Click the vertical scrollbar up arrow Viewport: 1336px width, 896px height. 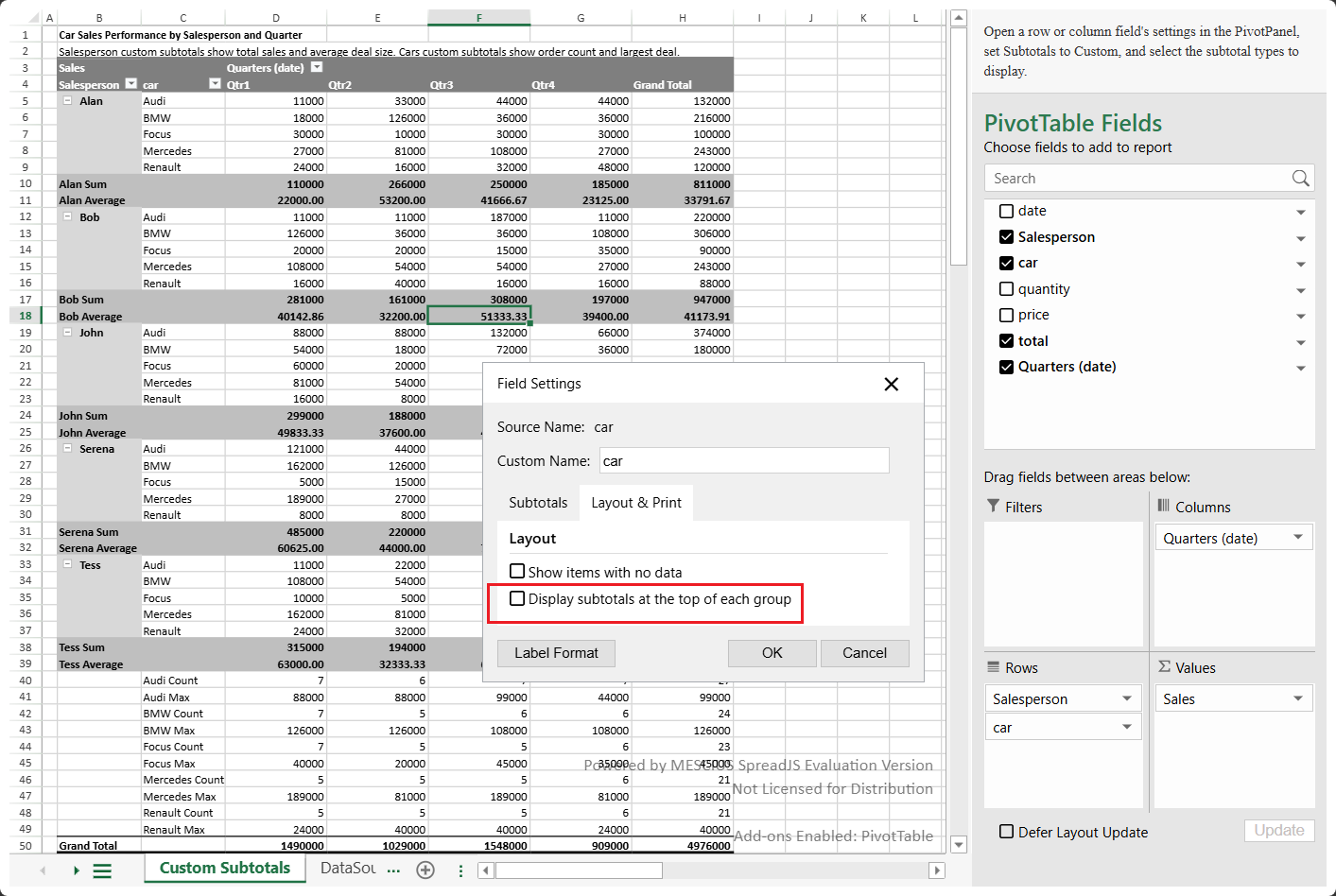tap(959, 18)
